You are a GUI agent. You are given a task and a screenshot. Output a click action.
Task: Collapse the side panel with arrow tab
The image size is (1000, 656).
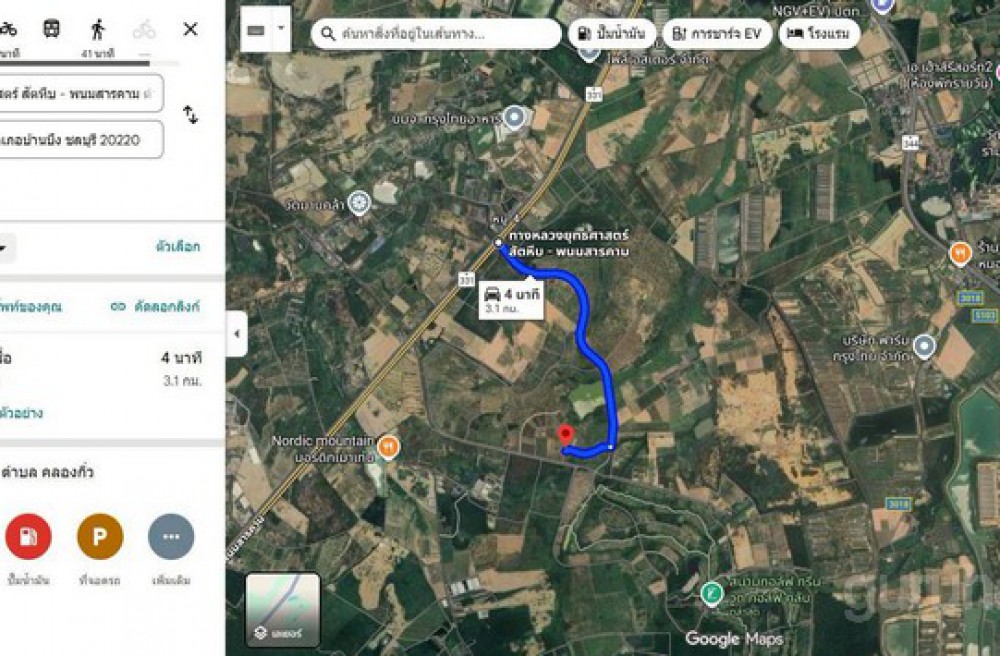237,333
